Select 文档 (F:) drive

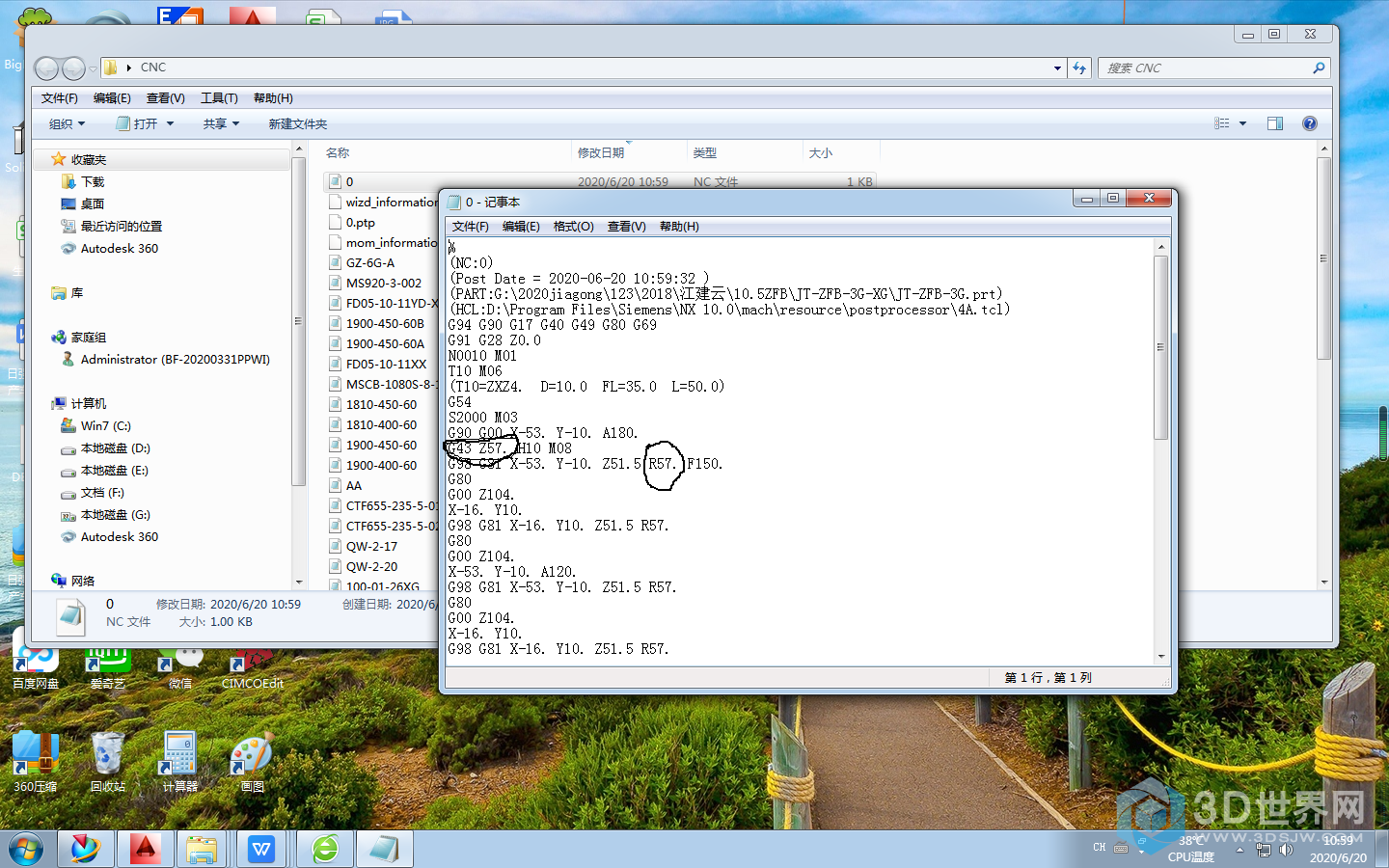[x=101, y=492]
